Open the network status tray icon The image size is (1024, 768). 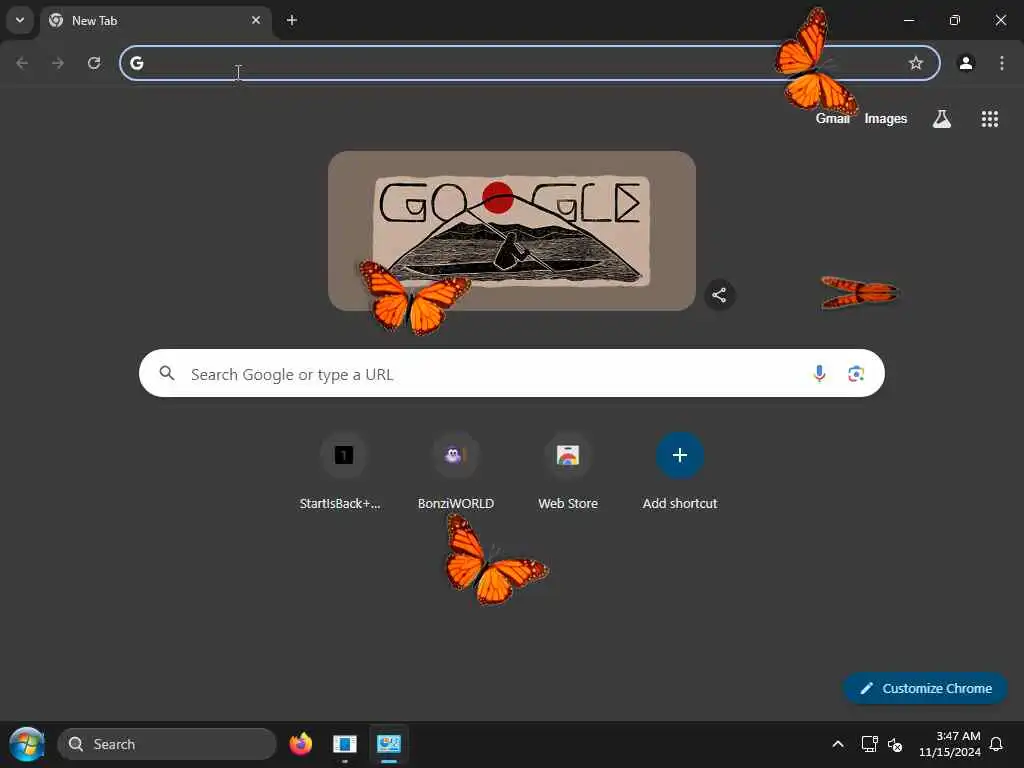click(869, 744)
